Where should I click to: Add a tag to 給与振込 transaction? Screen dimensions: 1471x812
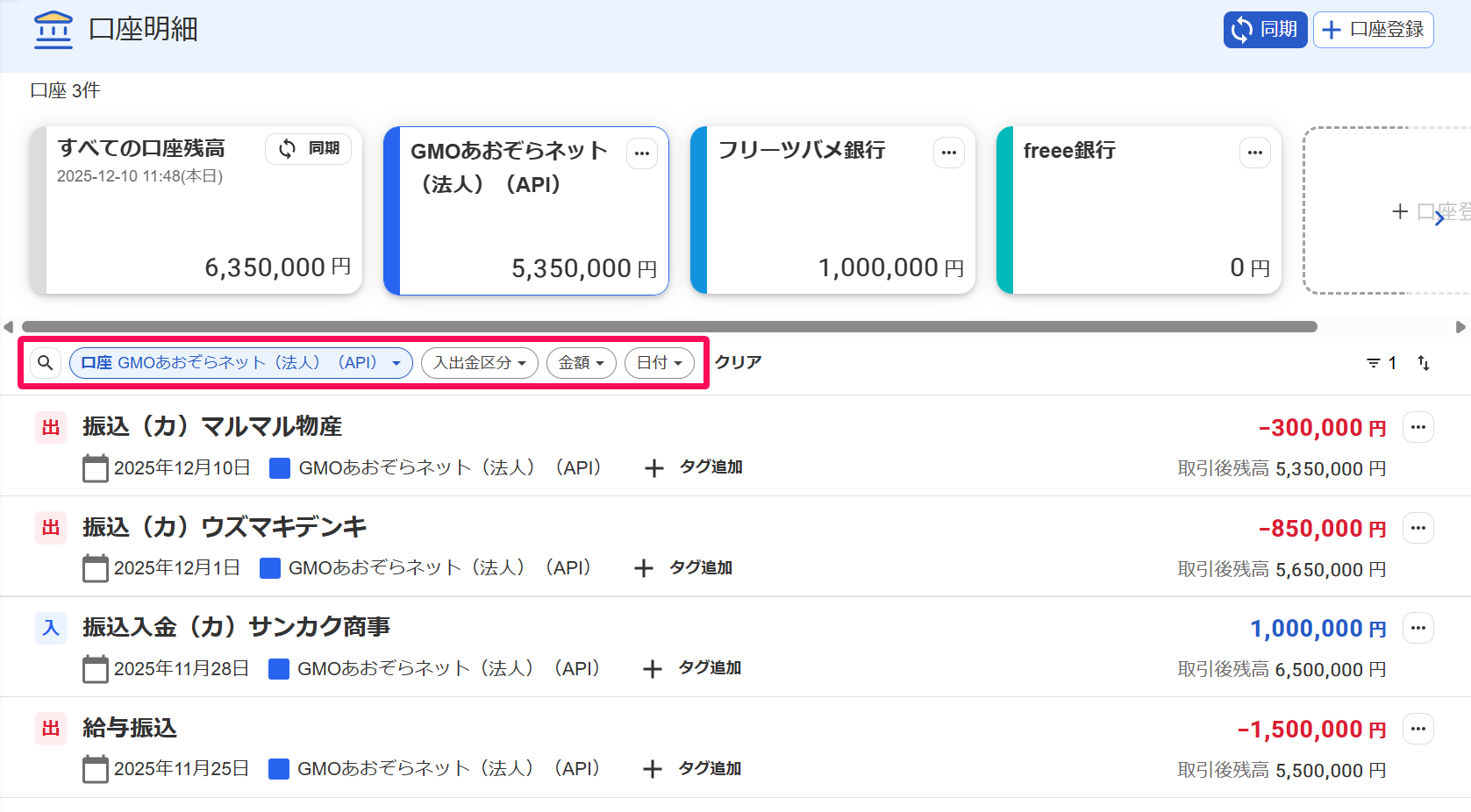click(x=692, y=769)
